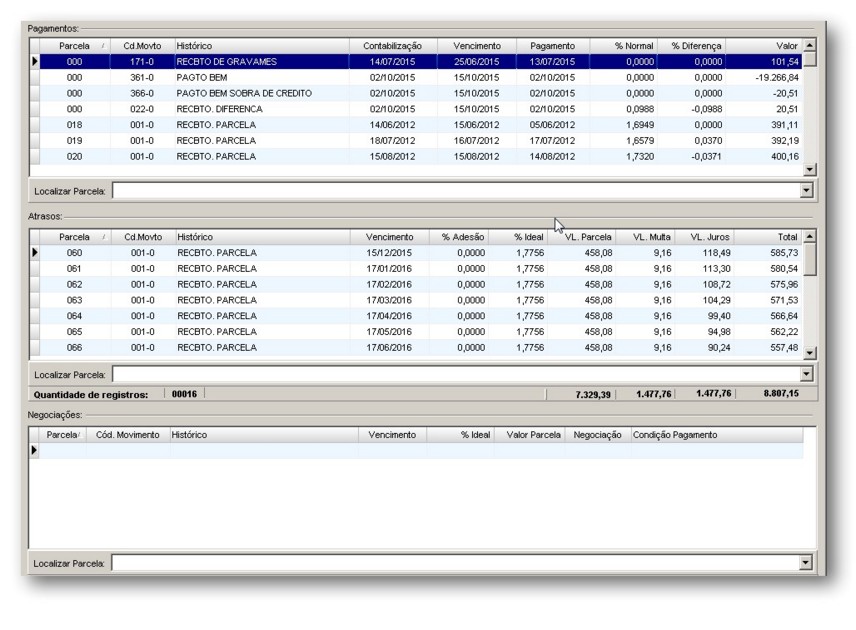Click the Atrasos Localizar Parcela input field
The image size is (856, 630).
(456, 374)
